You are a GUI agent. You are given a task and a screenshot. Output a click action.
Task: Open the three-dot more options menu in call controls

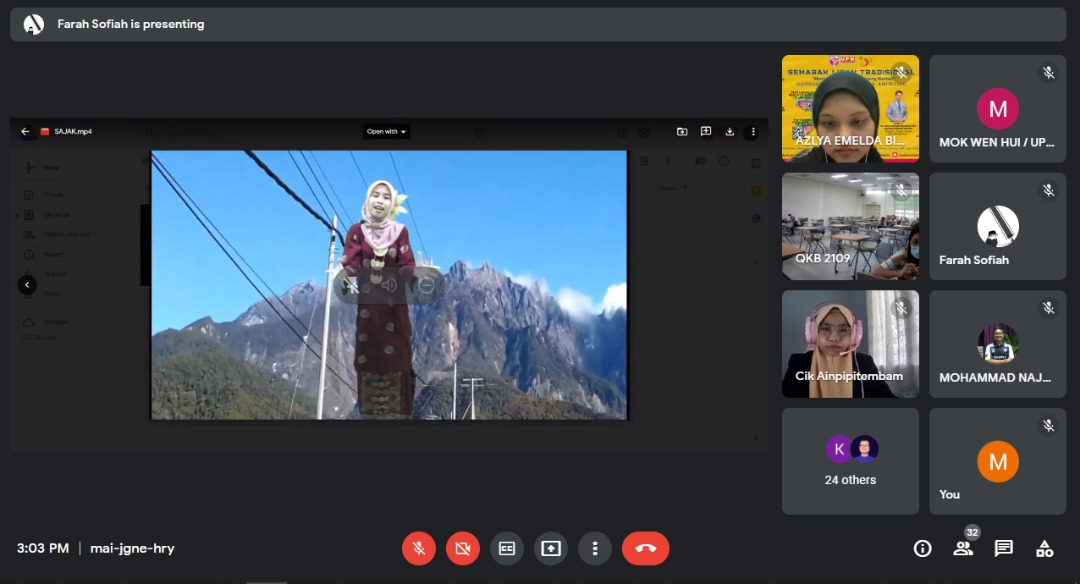point(595,548)
